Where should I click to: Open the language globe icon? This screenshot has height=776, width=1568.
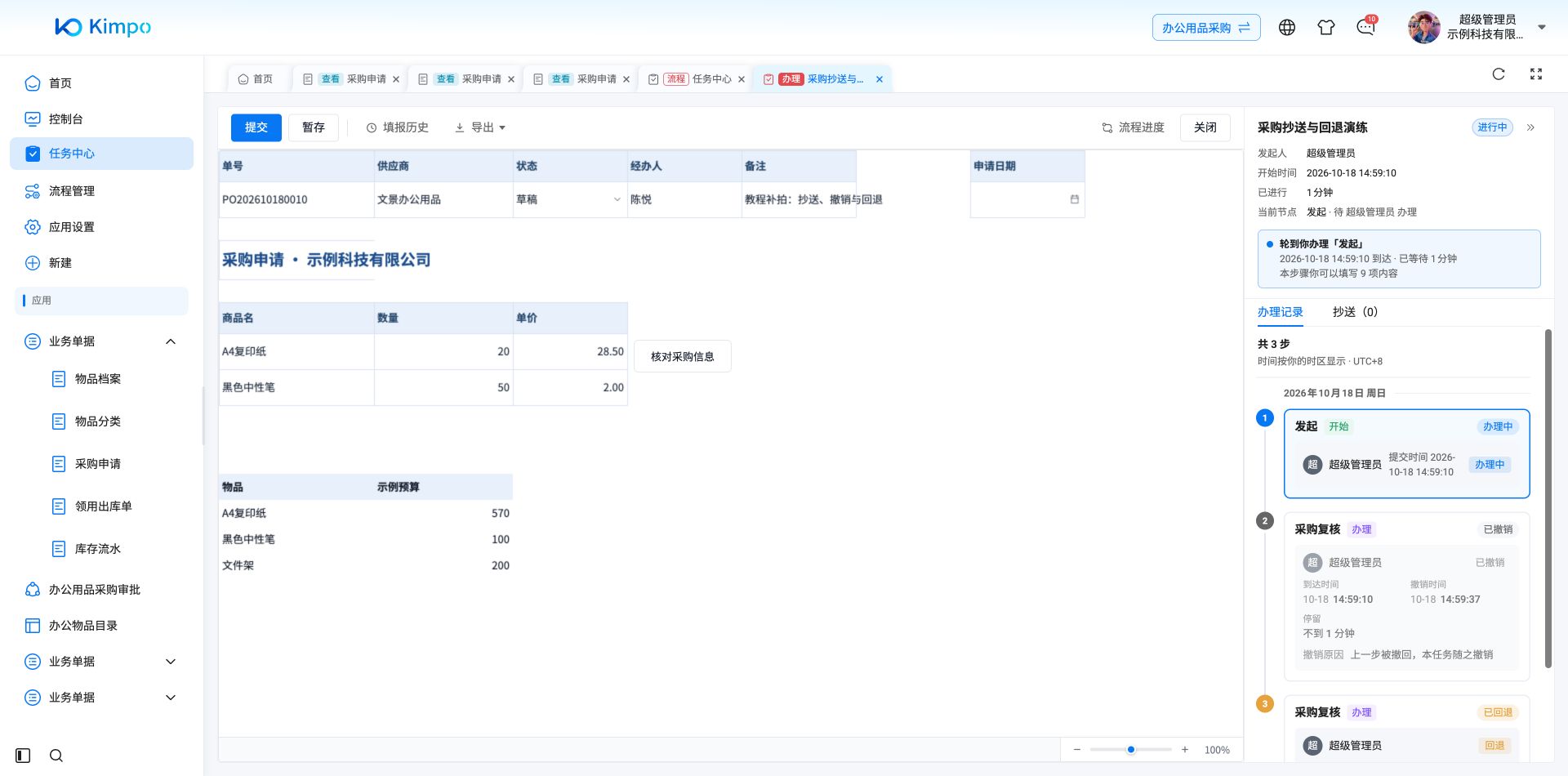click(x=1287, y=28)
